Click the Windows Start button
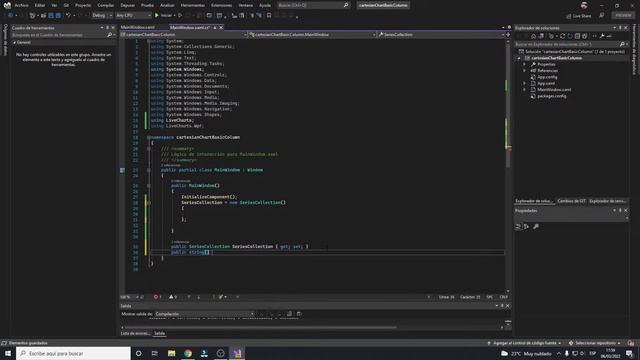The height and width of the screenshot is (360, 640). click(8, 353)
